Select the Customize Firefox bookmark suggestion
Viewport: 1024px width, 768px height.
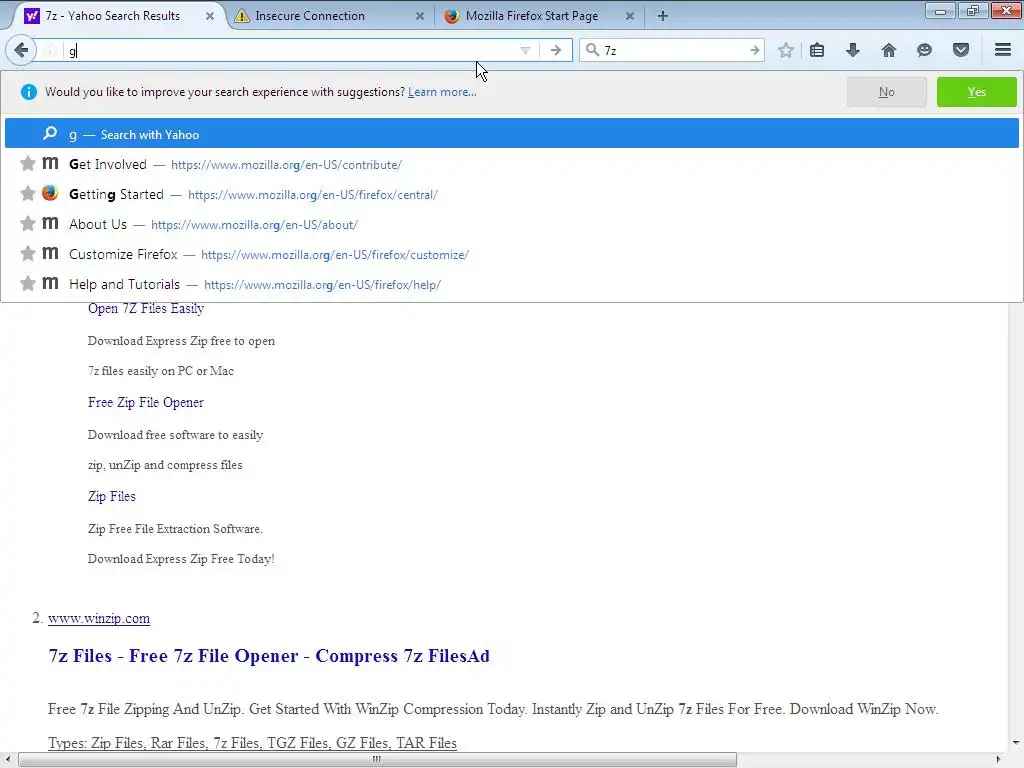click(x=511, y=255)
